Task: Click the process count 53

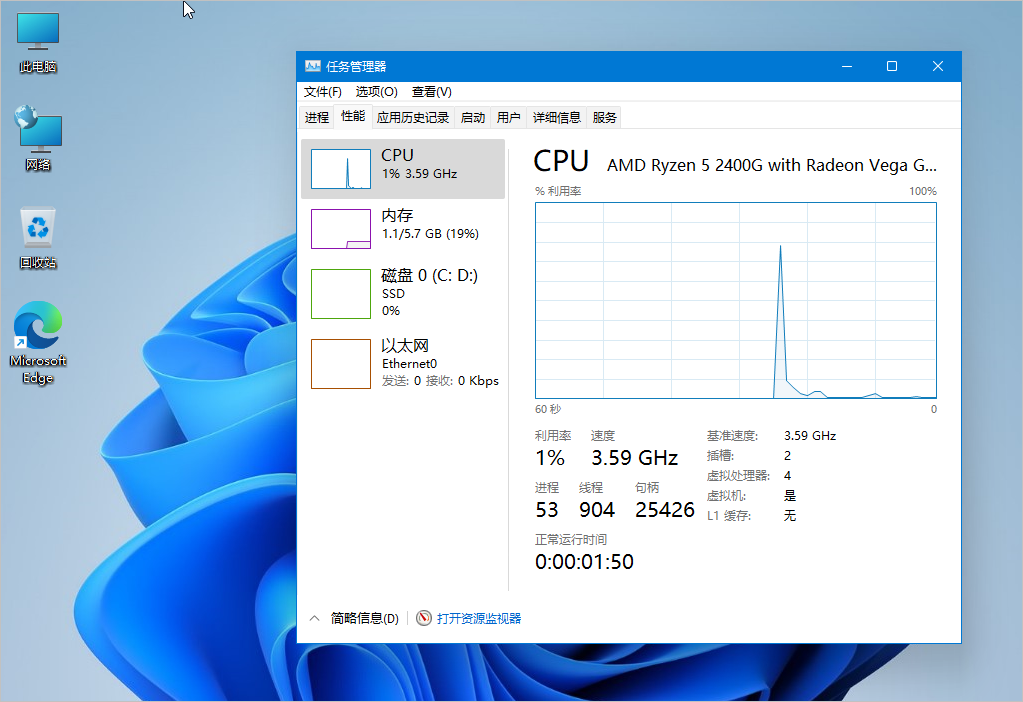Action: 547,510
